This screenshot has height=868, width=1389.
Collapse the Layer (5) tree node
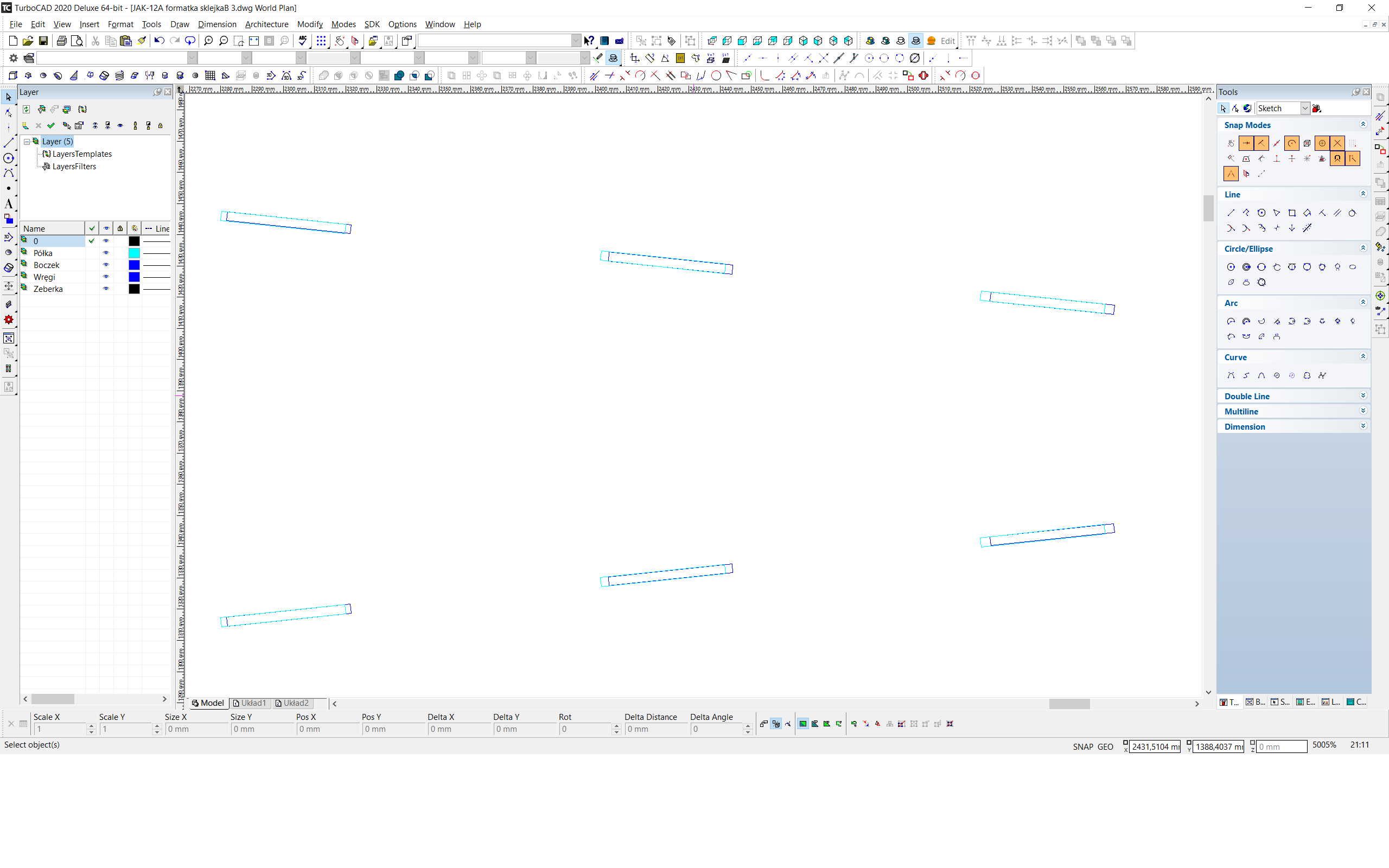tap(27, 141)
